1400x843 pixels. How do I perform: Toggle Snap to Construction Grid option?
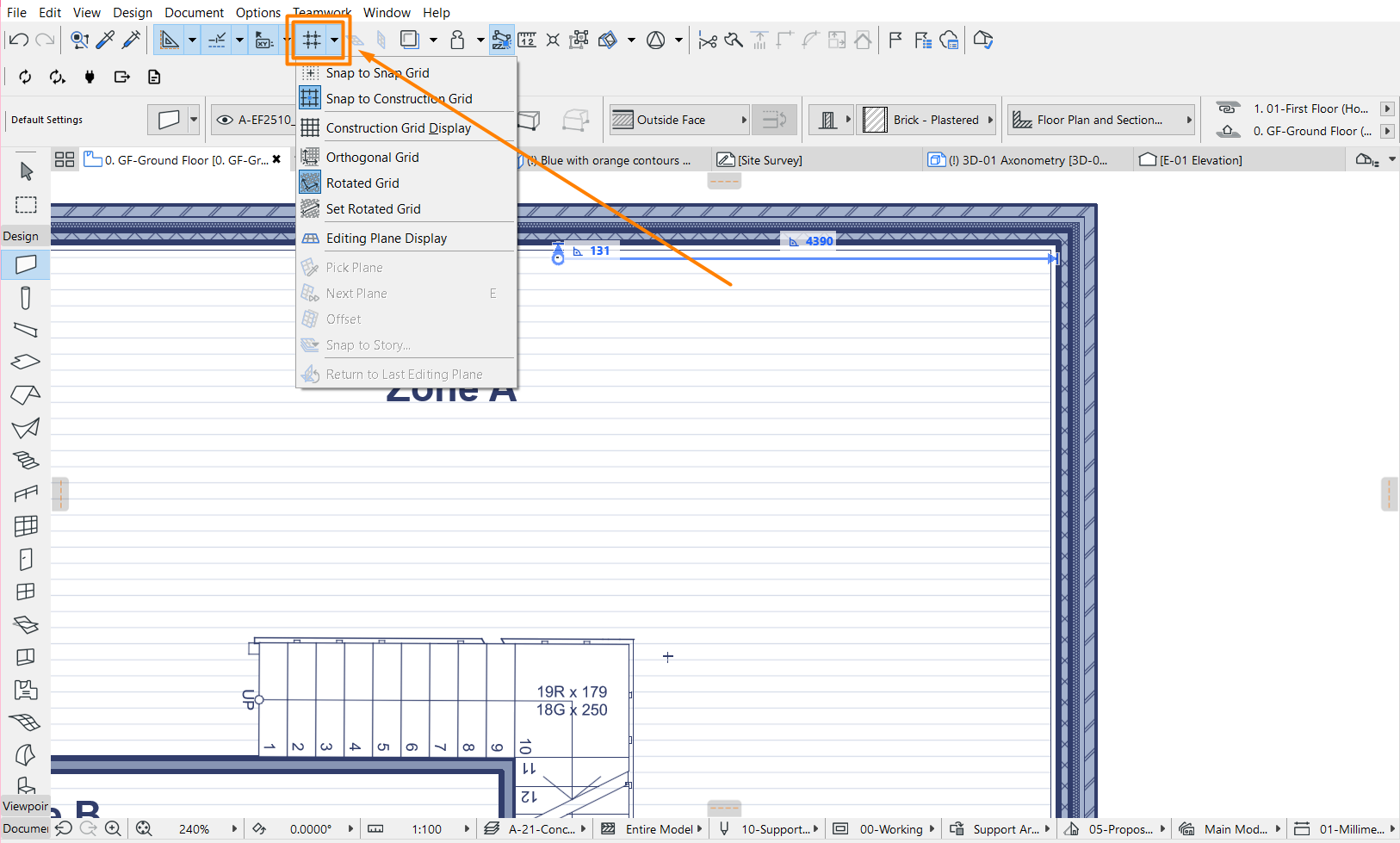406,99
